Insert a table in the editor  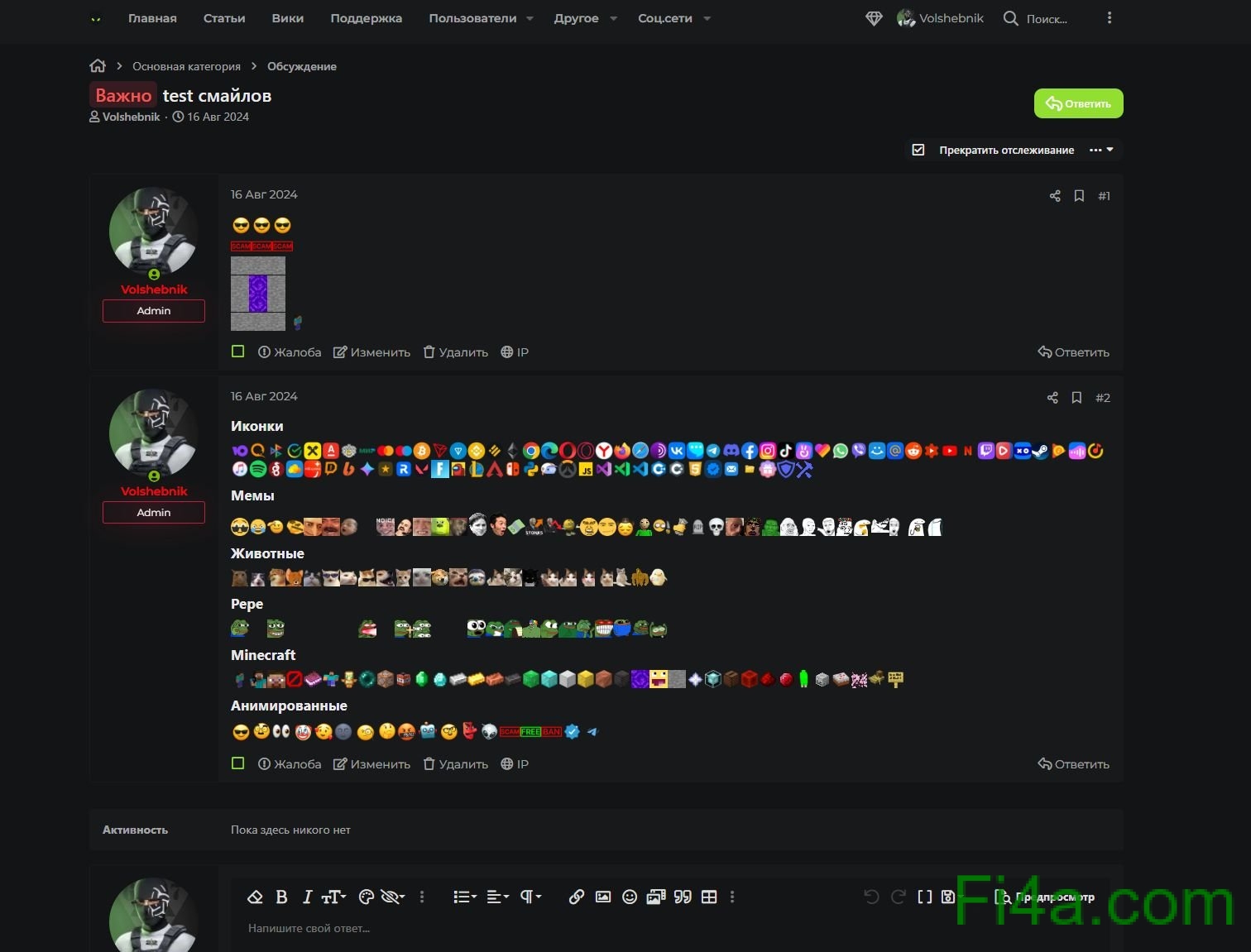coord(709,897)
